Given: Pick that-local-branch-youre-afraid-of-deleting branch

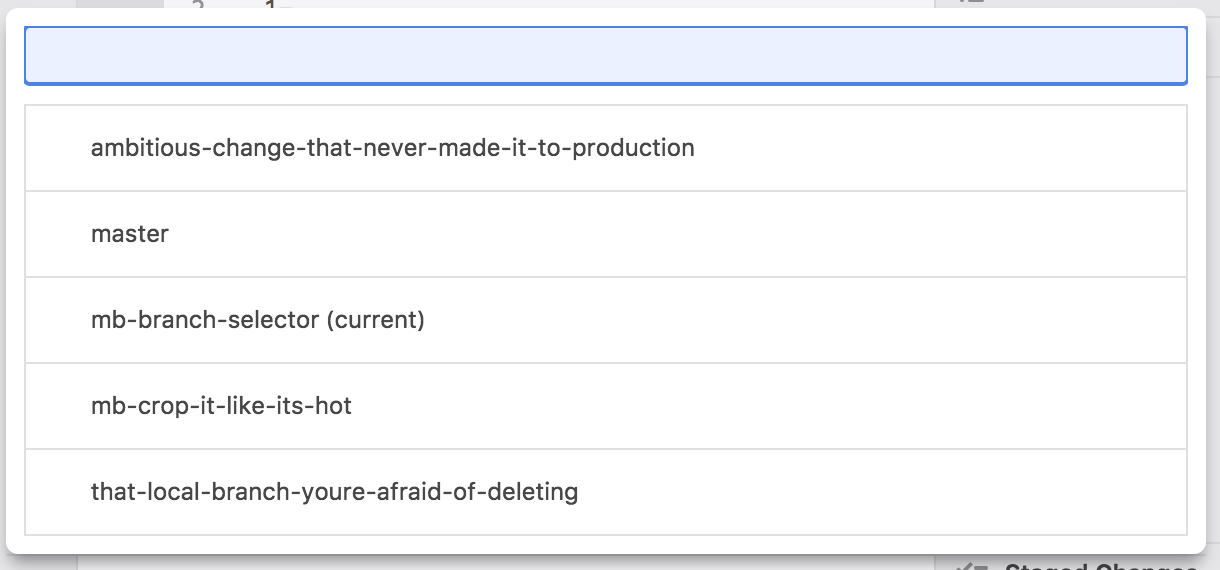Looking at the screenshot, I should 334,492.
